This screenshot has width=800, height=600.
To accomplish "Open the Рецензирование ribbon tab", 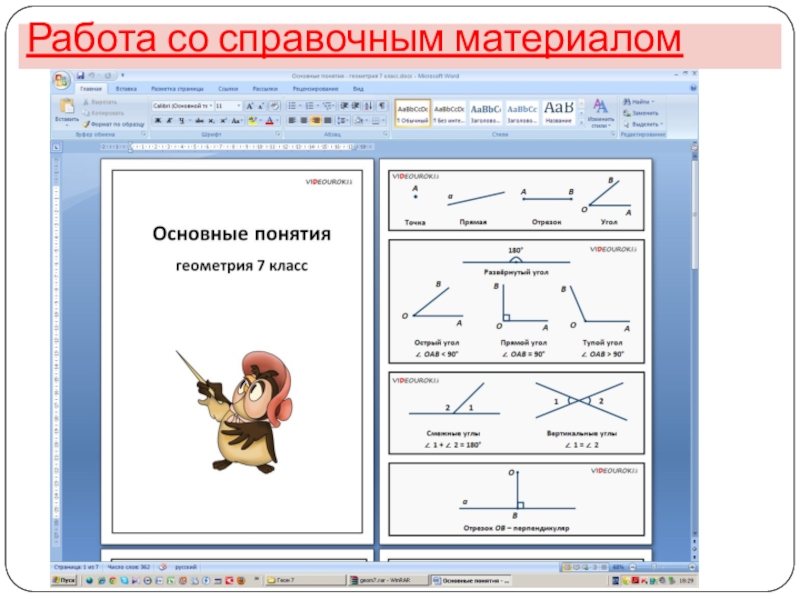I will point(315,89).
